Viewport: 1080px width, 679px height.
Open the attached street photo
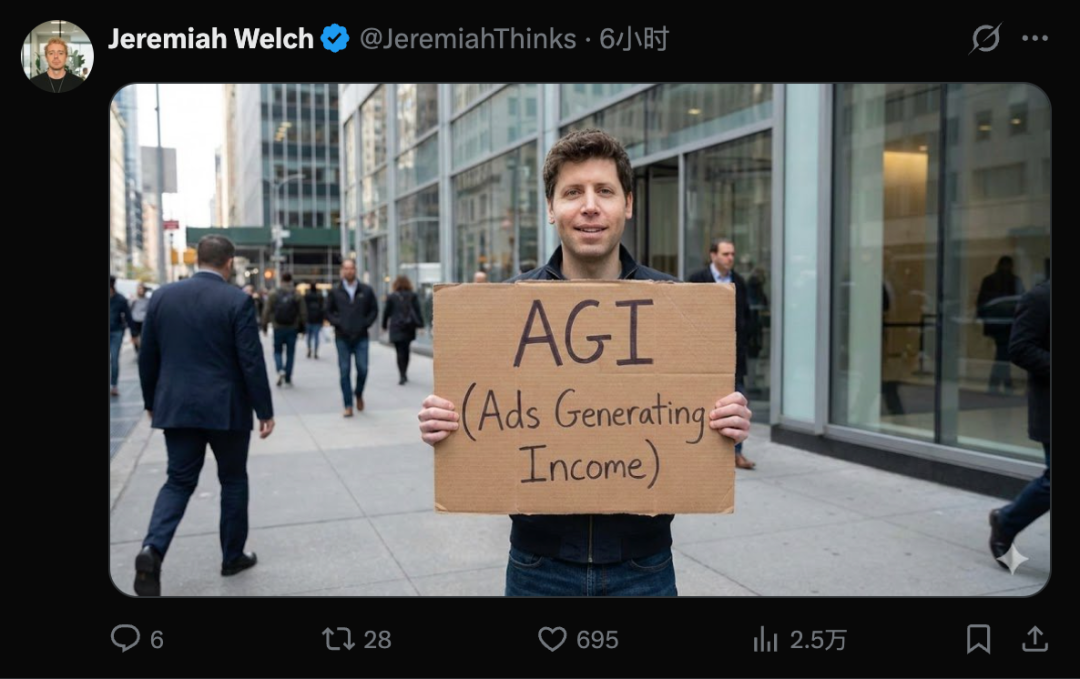pos(580,340)
